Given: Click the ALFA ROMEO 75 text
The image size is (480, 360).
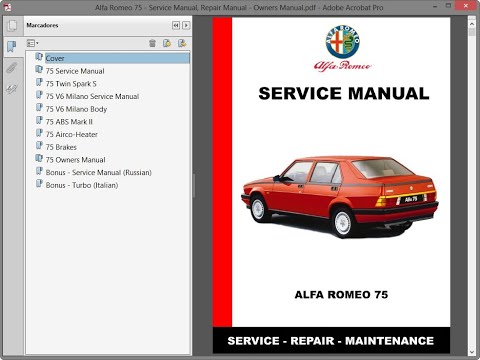Looking at the screenshot, I should coord(341,295).
